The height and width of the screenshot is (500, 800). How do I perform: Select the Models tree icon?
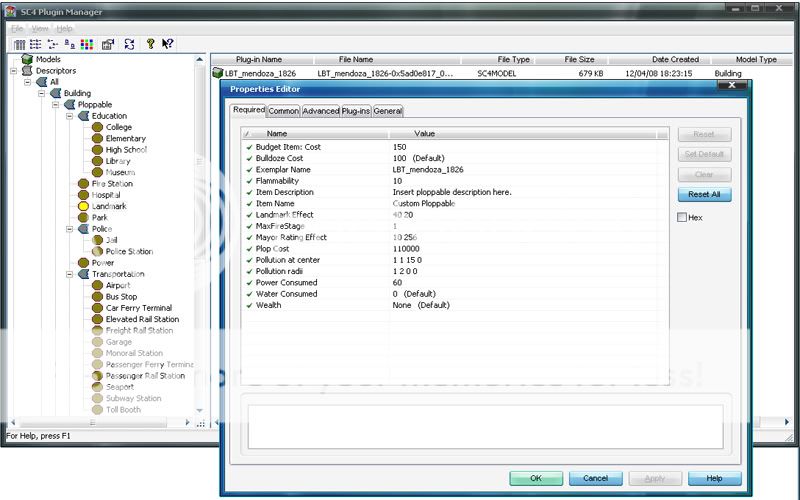[27, 60]
